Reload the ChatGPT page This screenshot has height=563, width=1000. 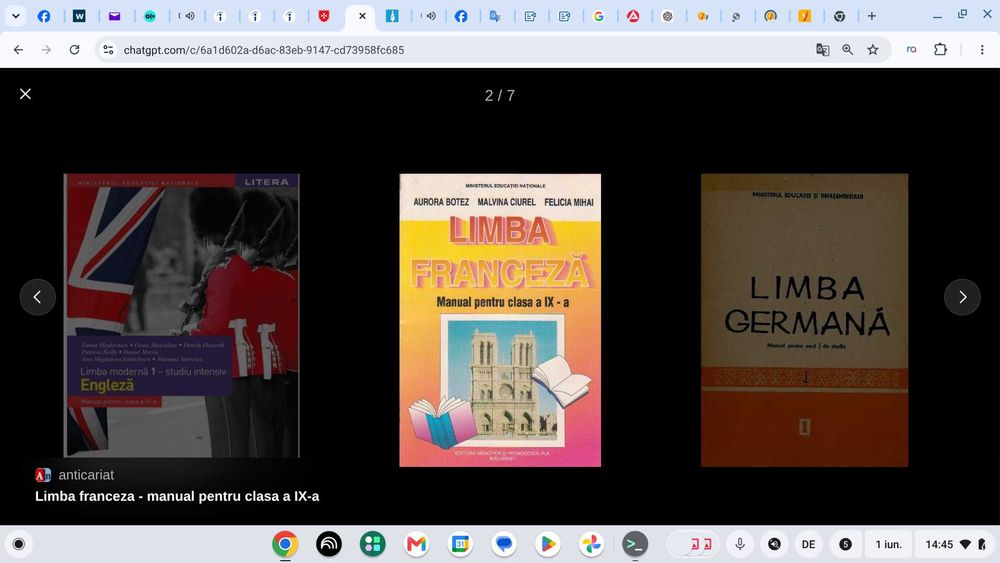tap(75, 50)
